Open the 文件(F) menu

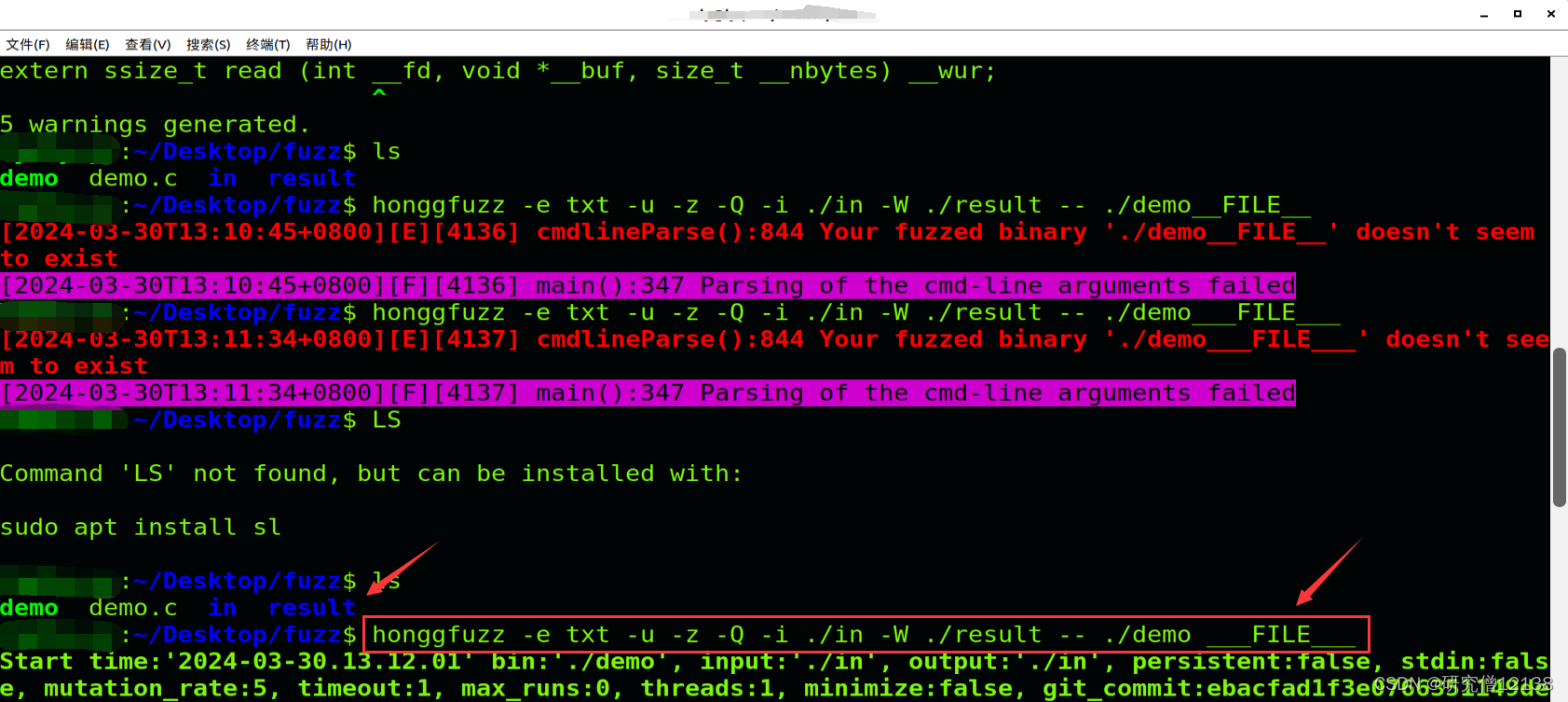28,45
